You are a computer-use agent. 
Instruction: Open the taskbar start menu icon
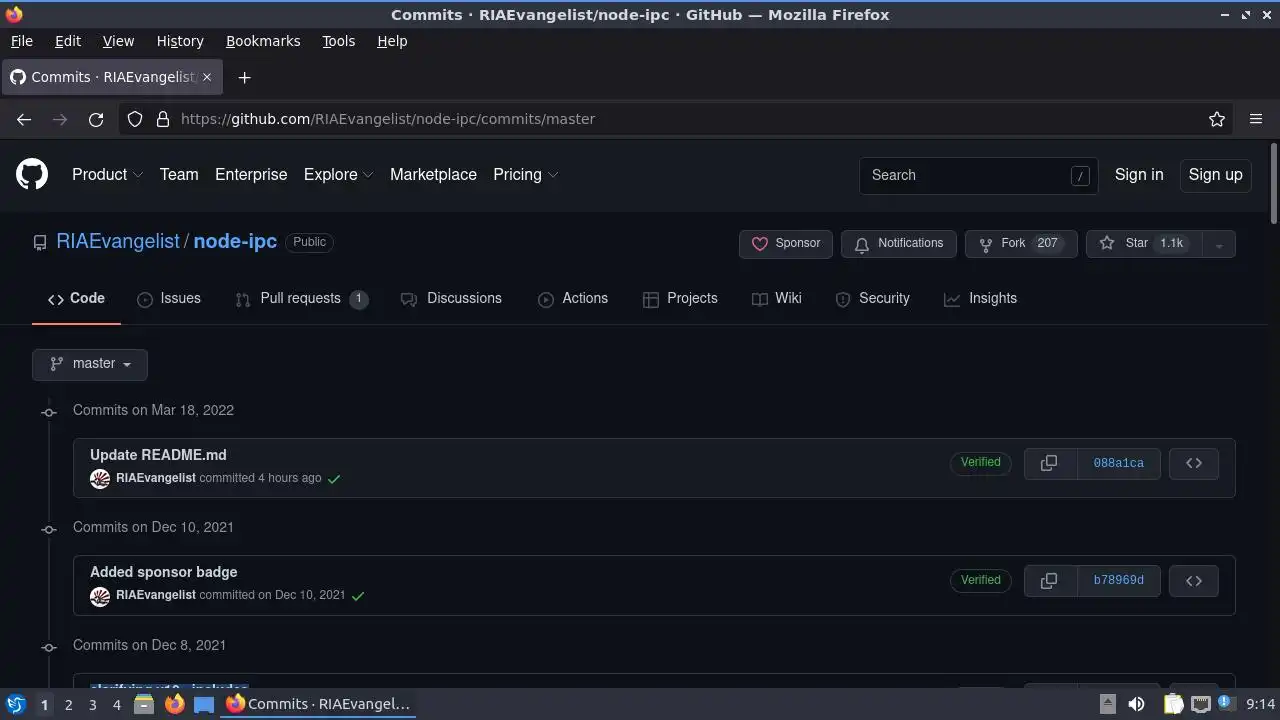pyautogui.click(x=16, y=704)
